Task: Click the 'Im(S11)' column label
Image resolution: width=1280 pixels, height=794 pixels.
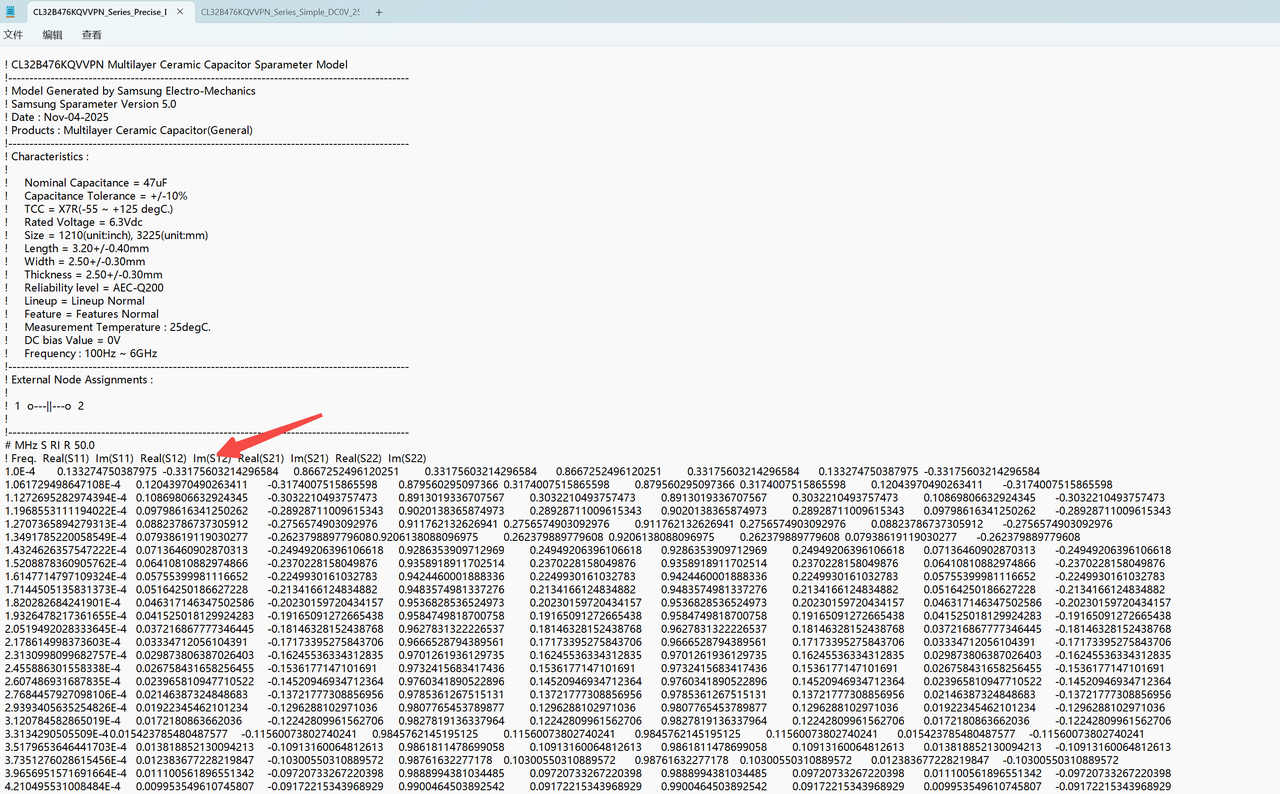Action: (x=115, y=458)
